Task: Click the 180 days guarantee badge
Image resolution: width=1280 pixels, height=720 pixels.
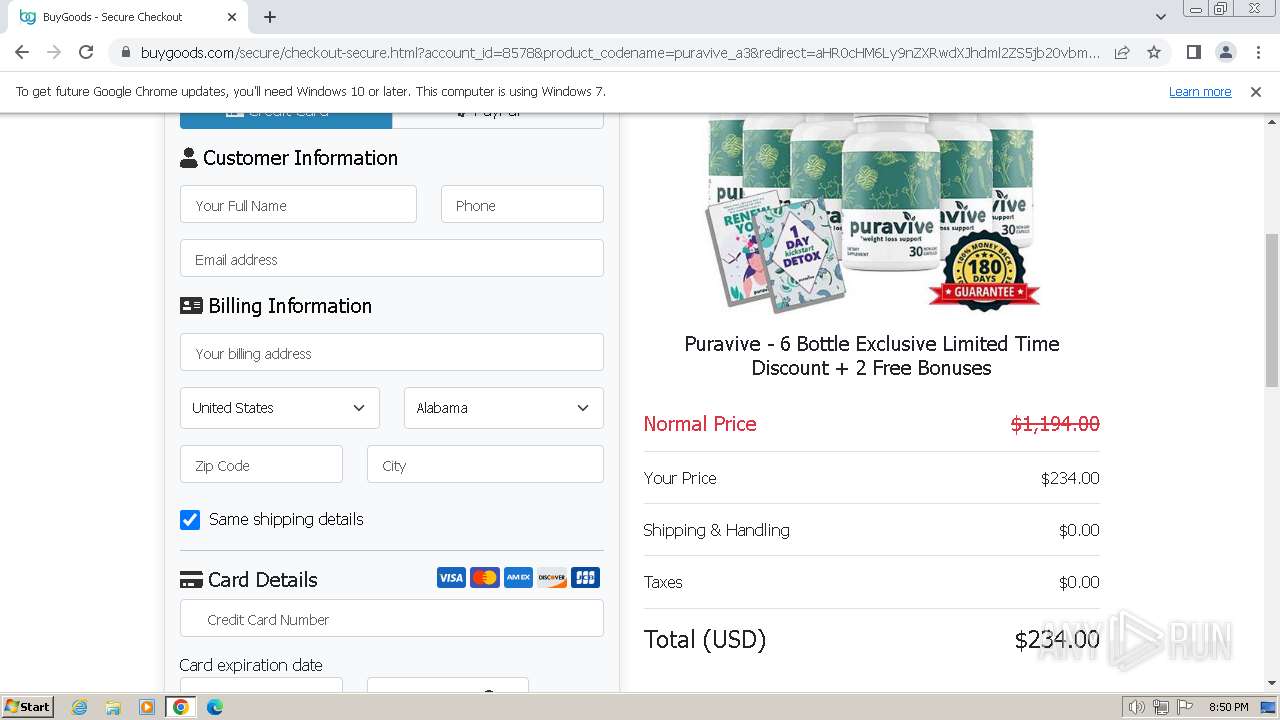Action: click(x=984, y=270)
